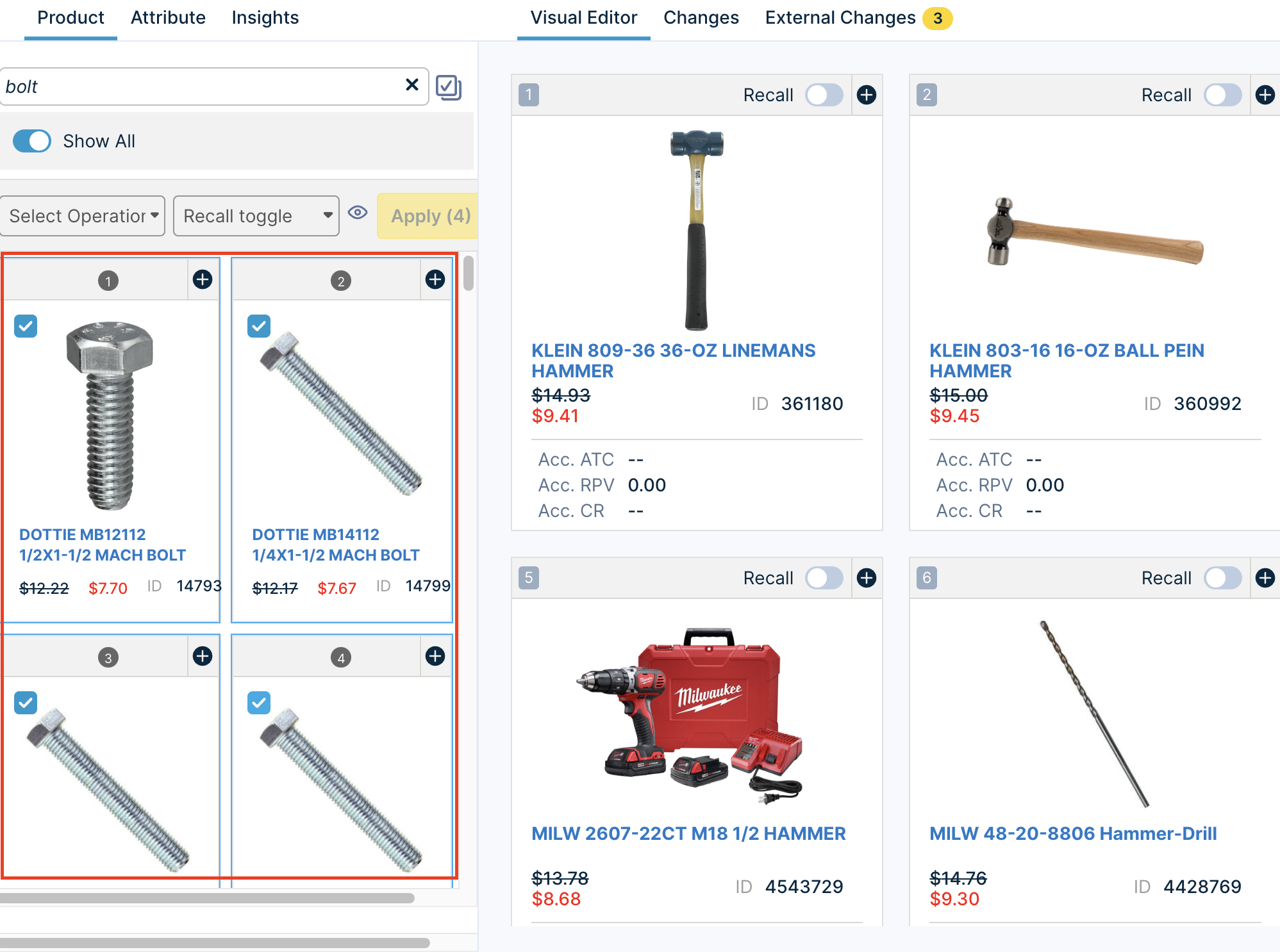Click result number badge 3 circle
The height and width of the screenshot is (952, 1280).
pyautogui.click(x=108, y=657)
